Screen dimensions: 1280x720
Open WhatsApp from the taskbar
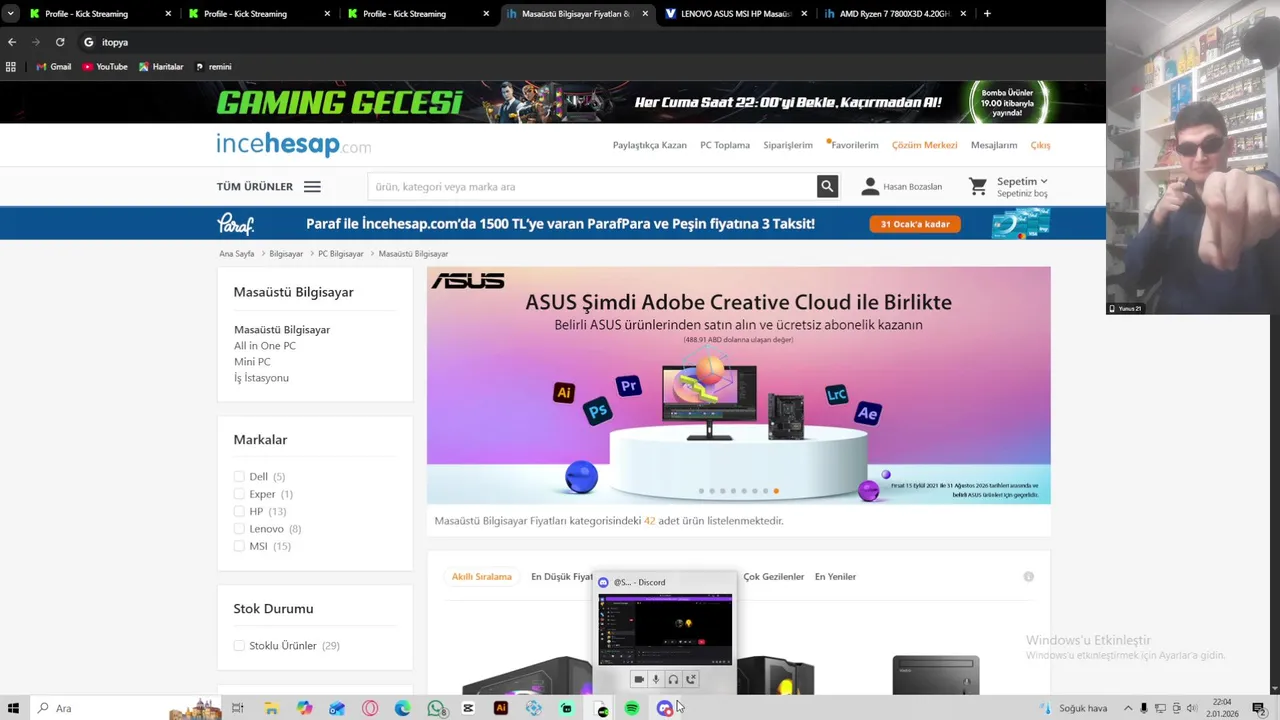click(x=436, y=708)
